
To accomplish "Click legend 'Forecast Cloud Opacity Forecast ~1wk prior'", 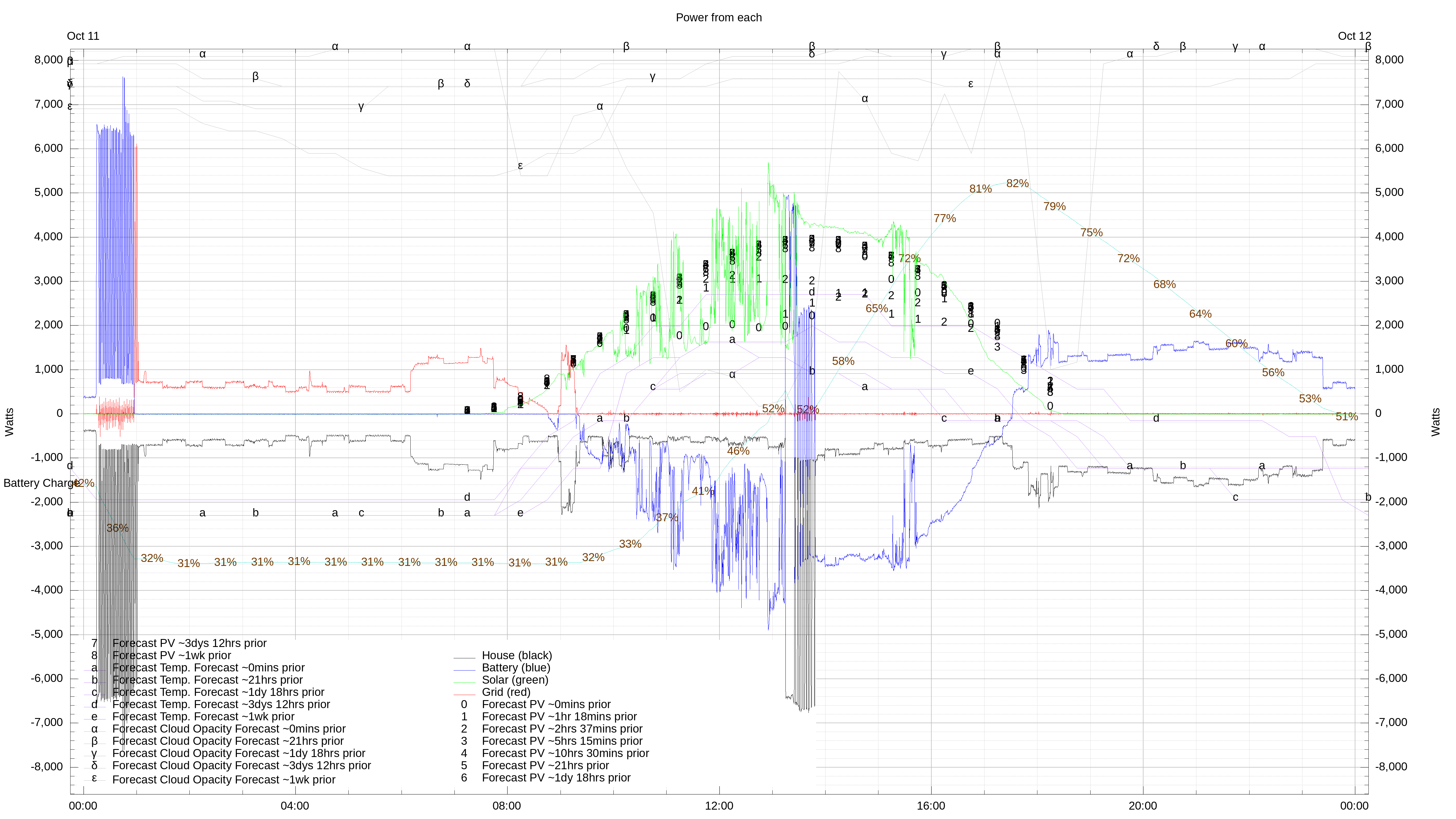I will 224,780.
